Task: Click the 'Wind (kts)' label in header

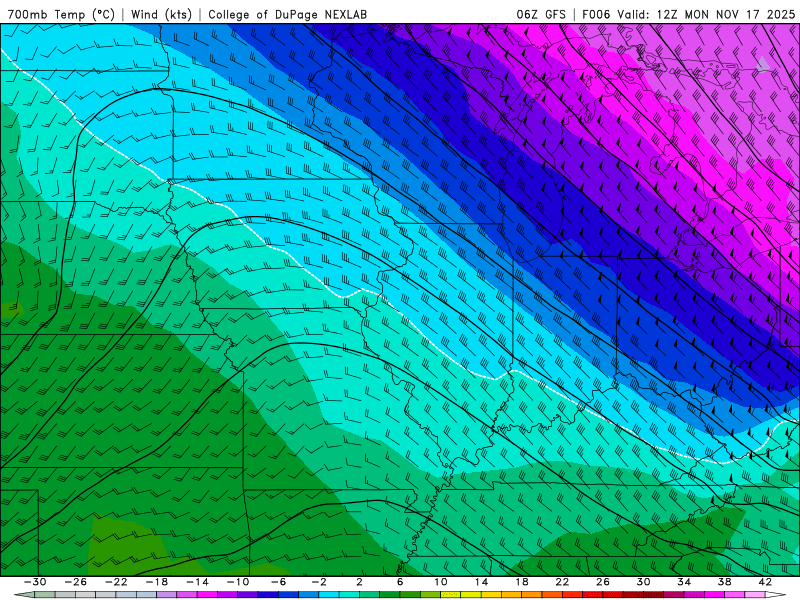Action: coord(161,14)
